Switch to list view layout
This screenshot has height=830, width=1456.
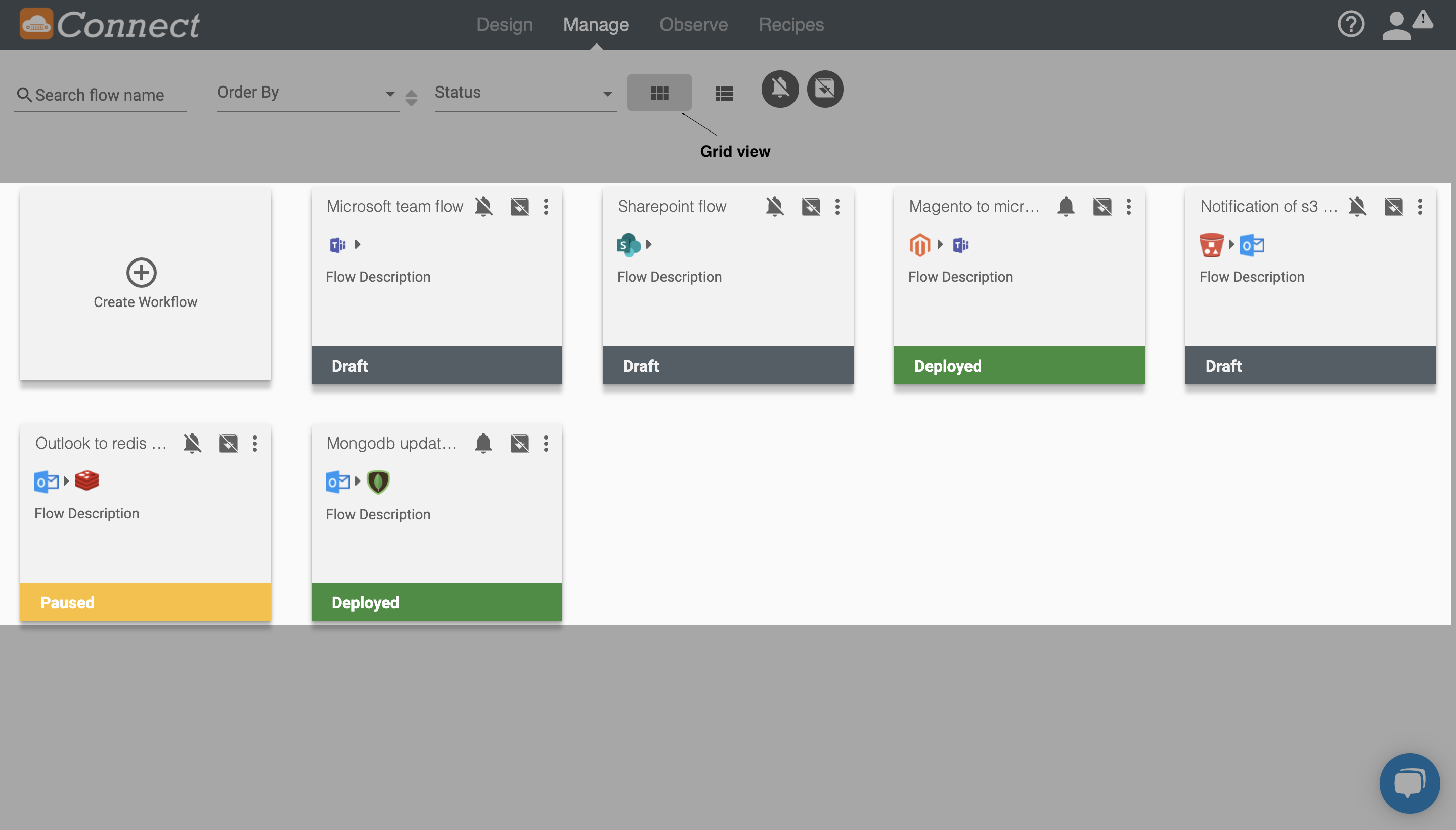coord(723,91)
